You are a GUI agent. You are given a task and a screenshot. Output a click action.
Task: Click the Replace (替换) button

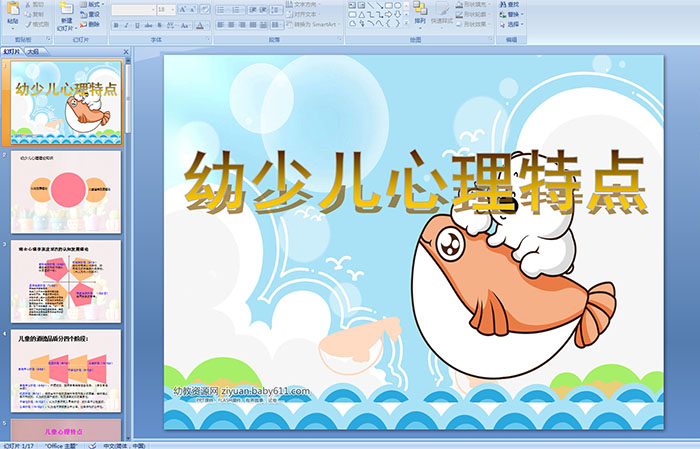coord(512,14)
